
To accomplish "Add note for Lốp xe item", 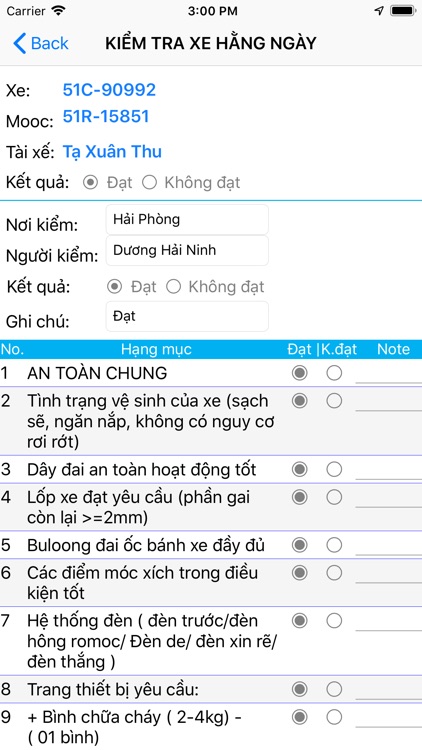I will [389, 498].
